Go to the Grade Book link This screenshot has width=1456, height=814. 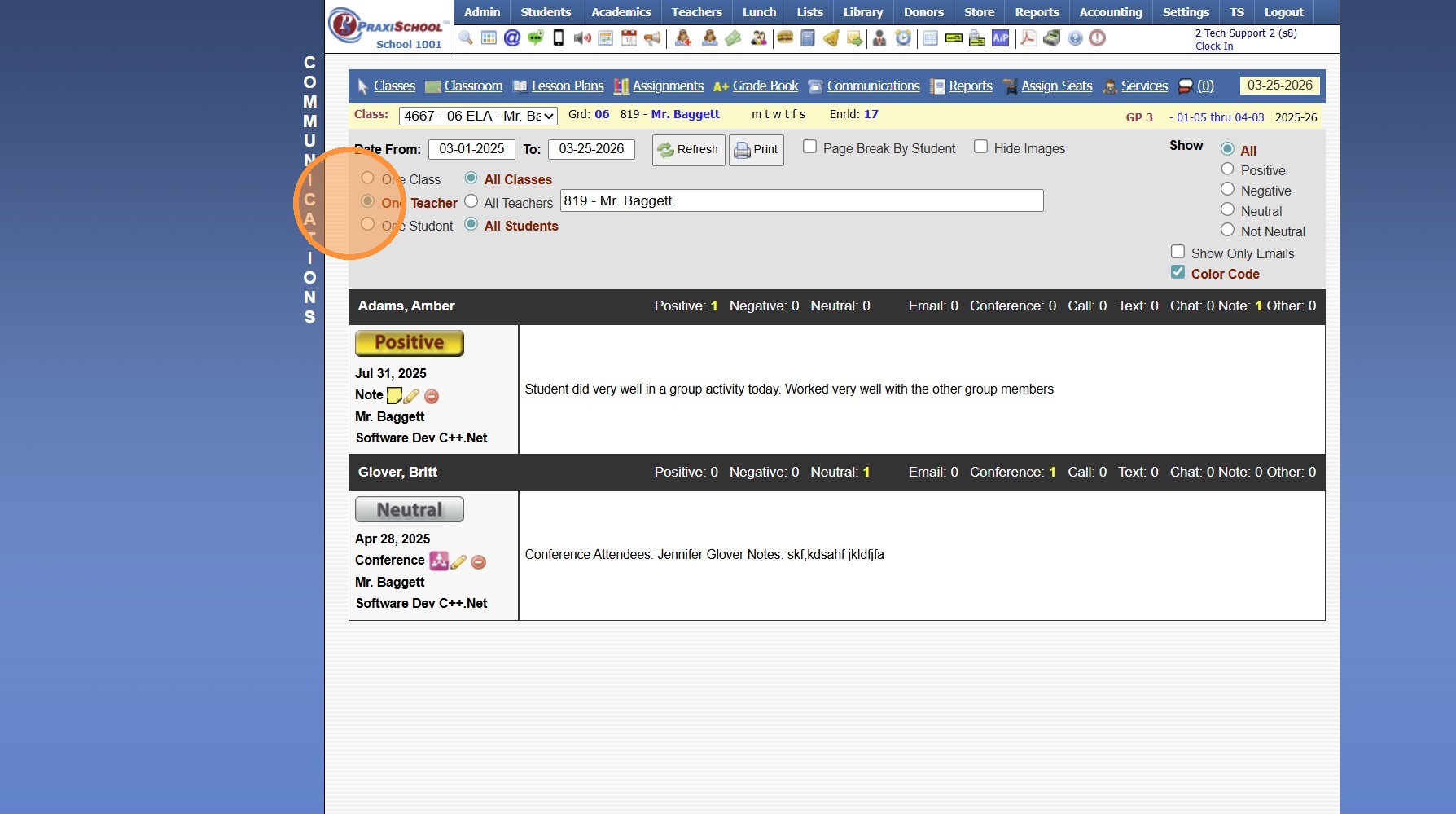coord(765,86)
